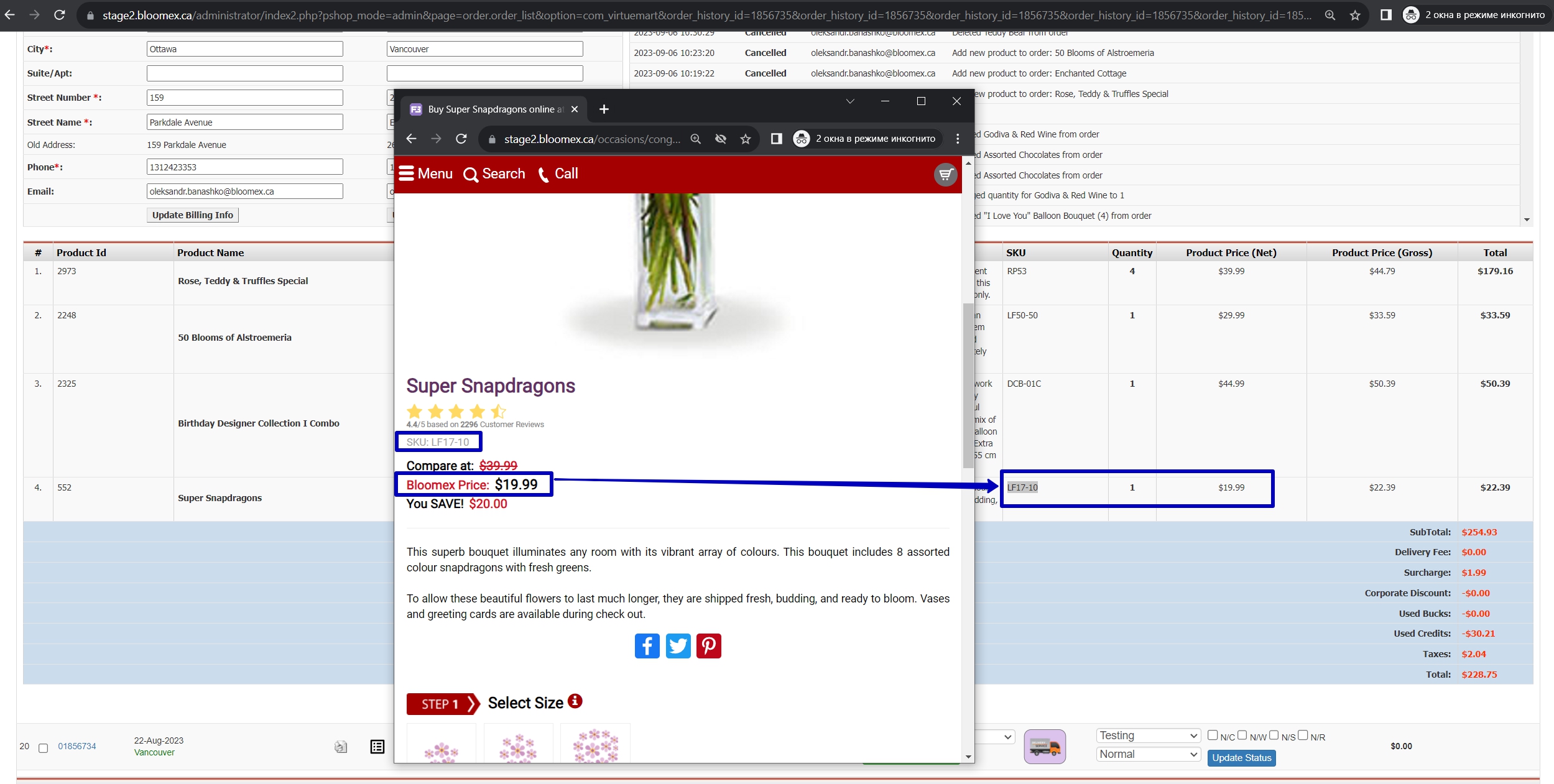
Task: Open the order details list icon
Action: click(377, 747)
